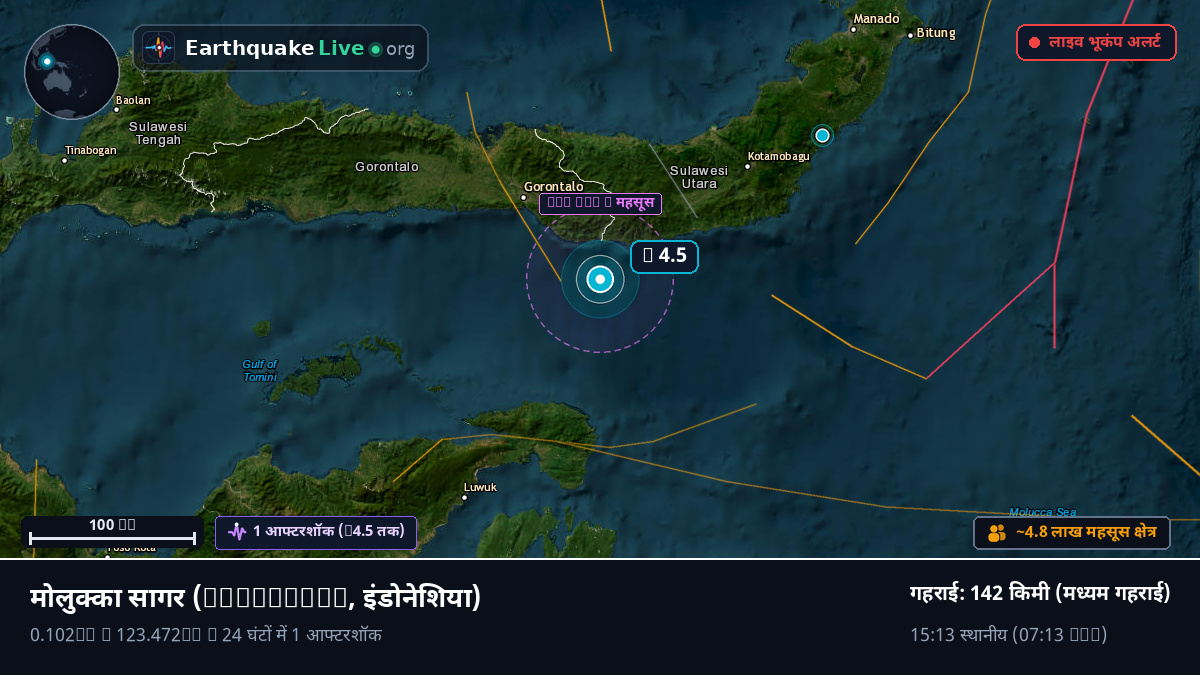
Task: Click the Molucca Sea location heading
Action: (x=256, y=598)
